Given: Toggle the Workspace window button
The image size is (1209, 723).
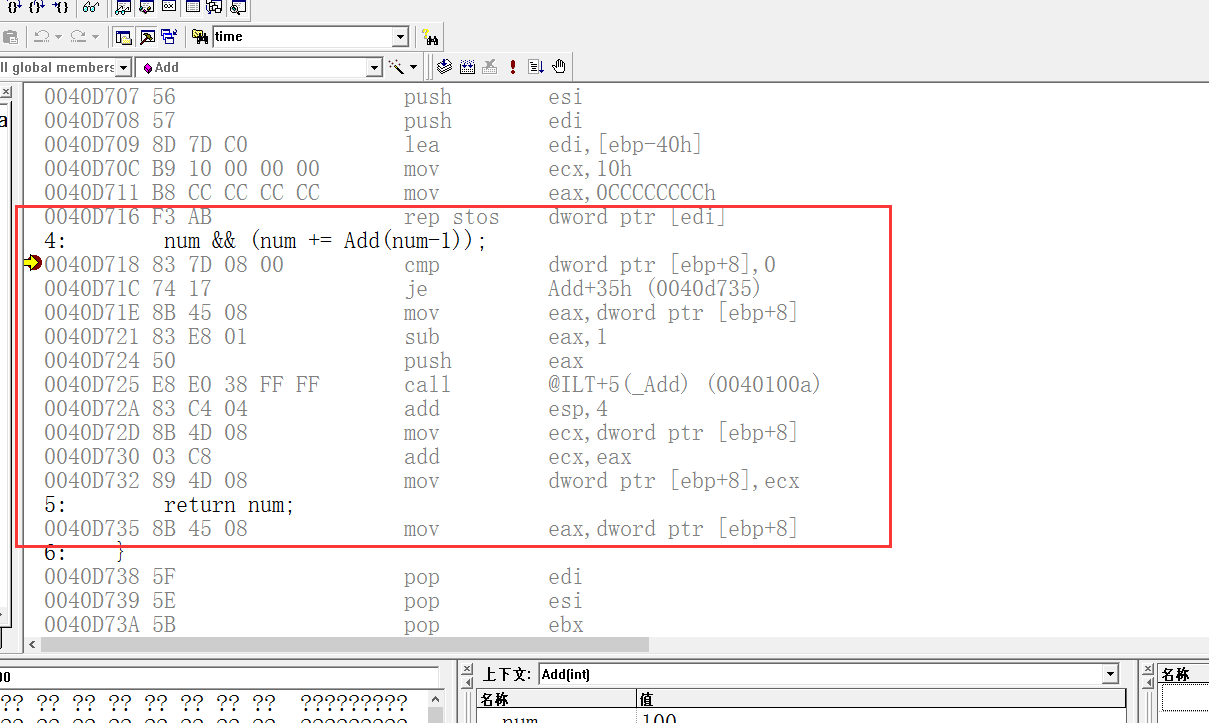Looking at the screenshot, I should (x=124, y=37).
